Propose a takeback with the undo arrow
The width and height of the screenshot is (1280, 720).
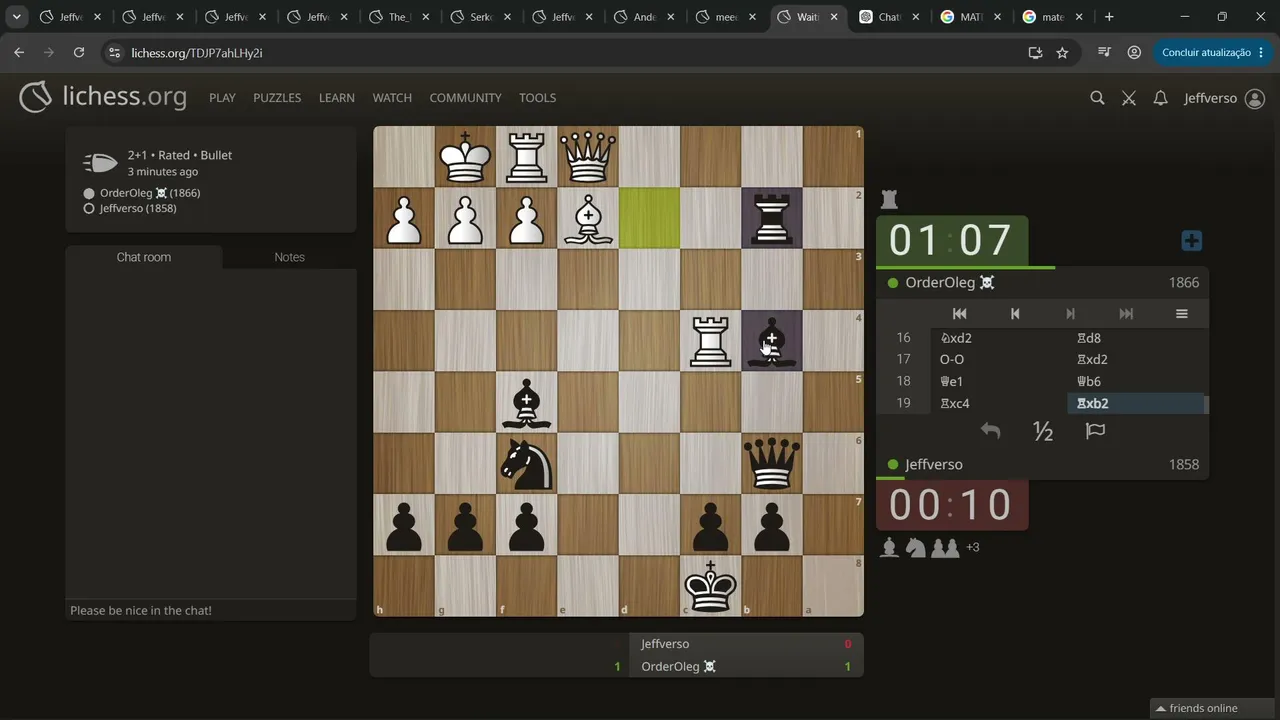click(990, 431)
